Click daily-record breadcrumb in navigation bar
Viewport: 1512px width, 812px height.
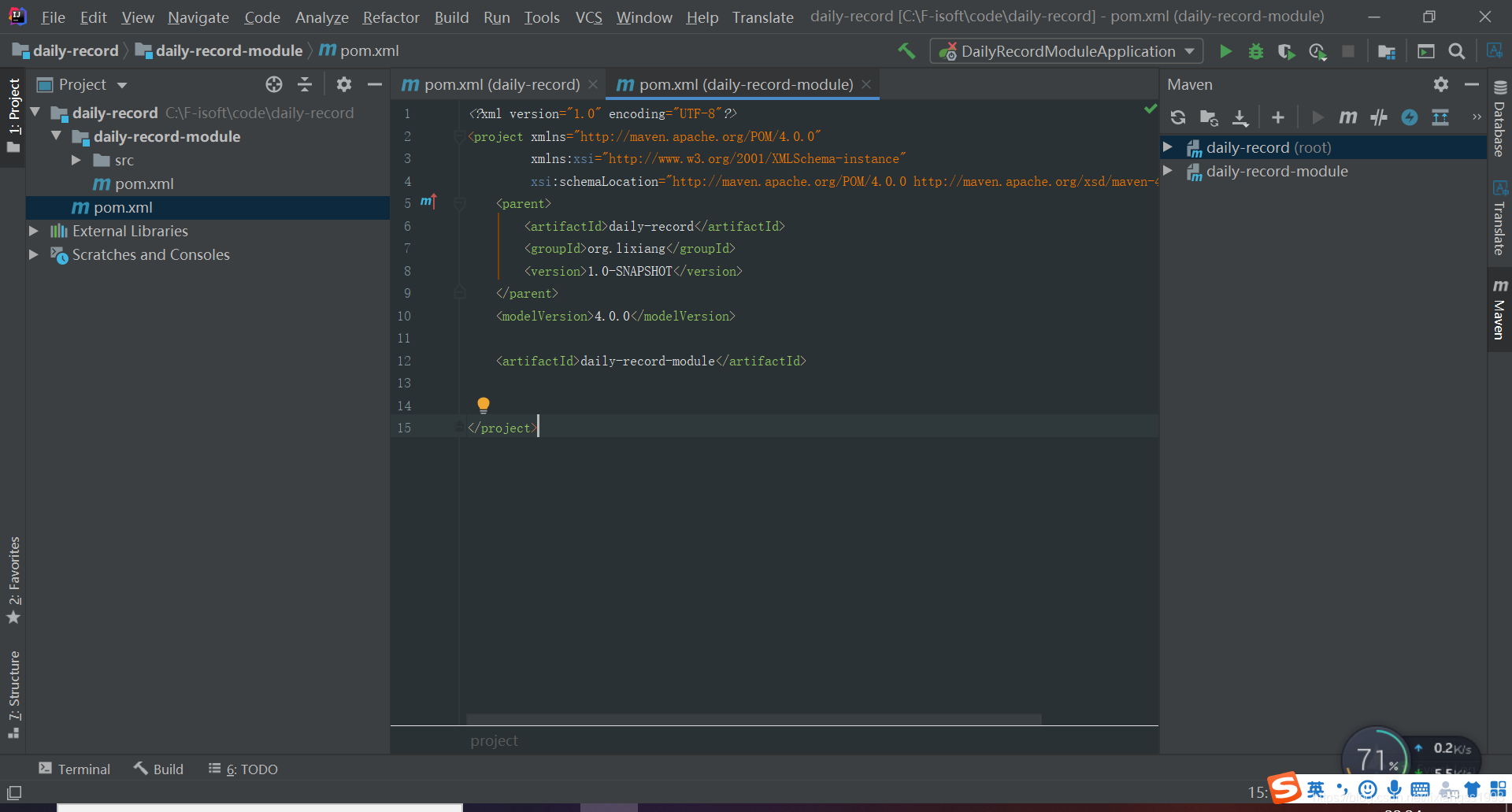point(65,50)
